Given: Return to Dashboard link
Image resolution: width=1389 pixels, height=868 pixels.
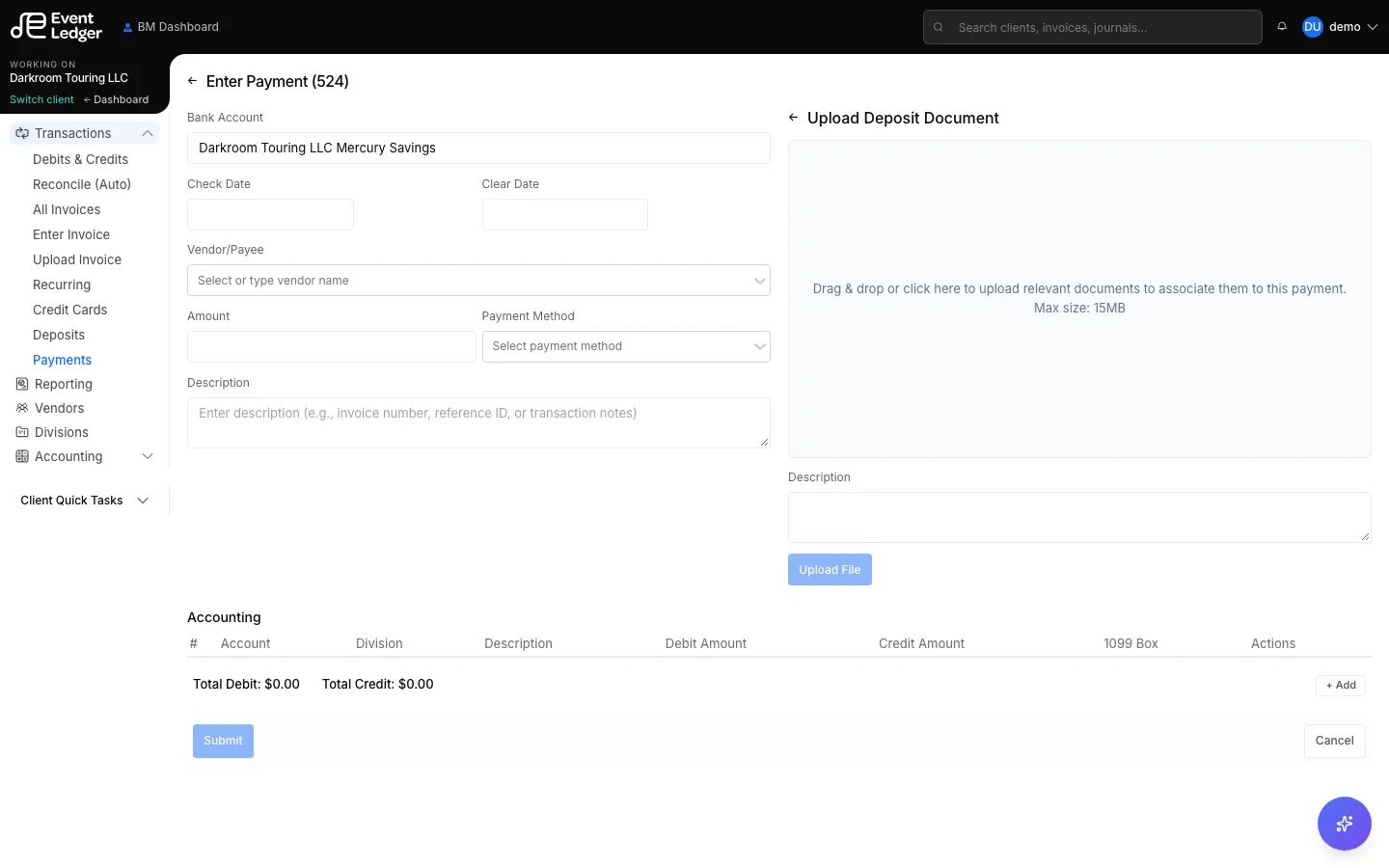Looking at the screenshot, I should pos(116,99).
